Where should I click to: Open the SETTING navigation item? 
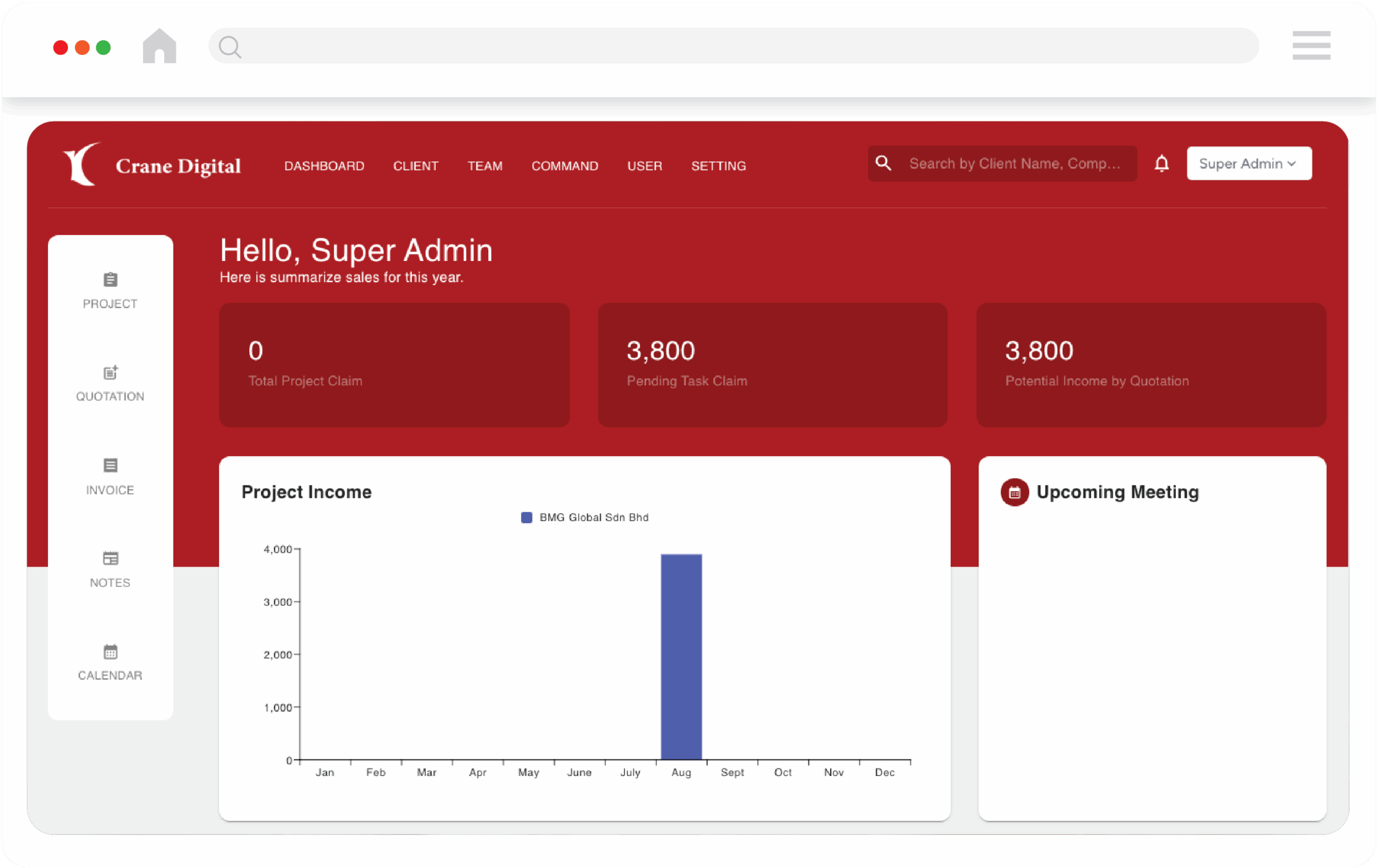(718, 166)
